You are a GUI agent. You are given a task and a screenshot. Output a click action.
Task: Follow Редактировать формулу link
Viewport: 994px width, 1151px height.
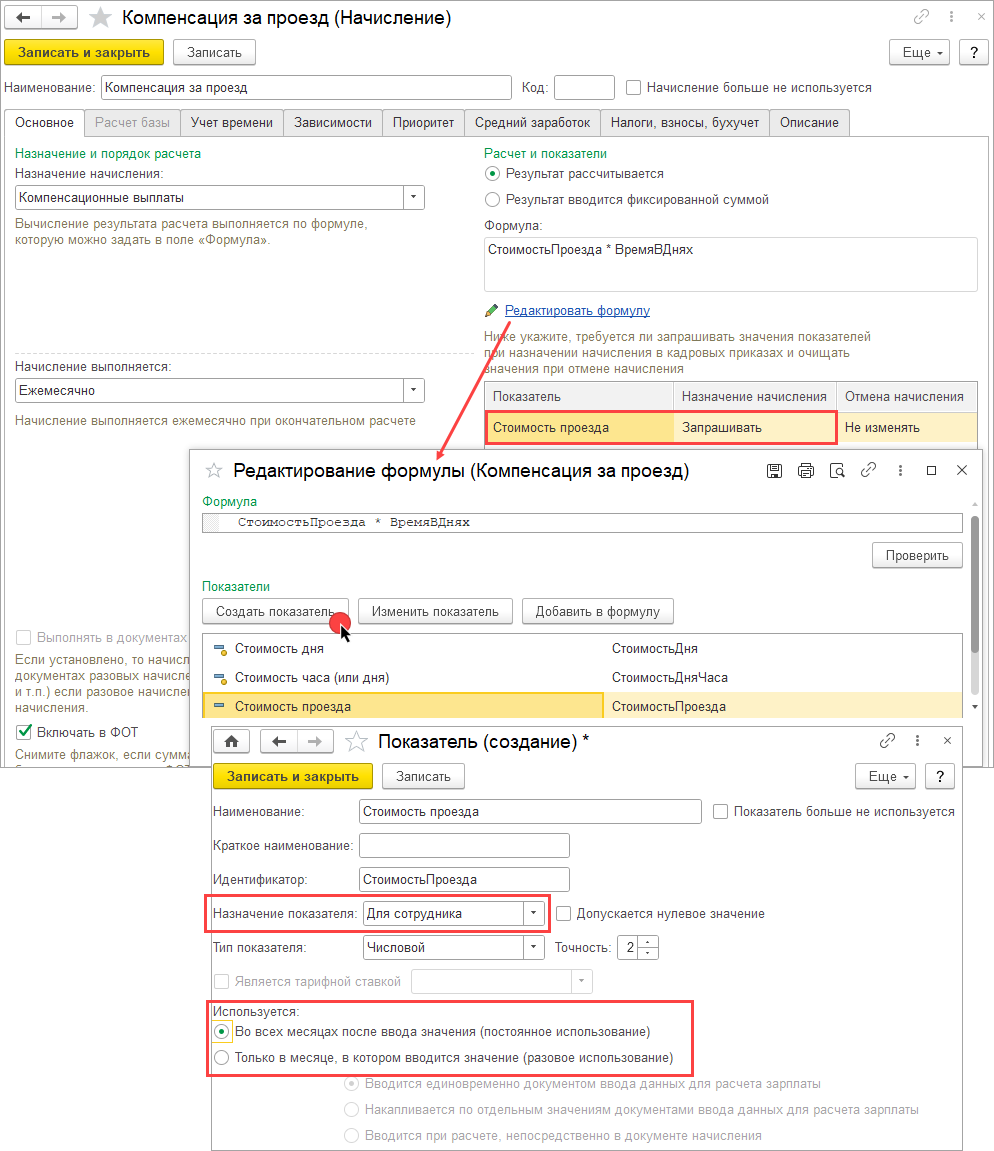tap(577, 311)
